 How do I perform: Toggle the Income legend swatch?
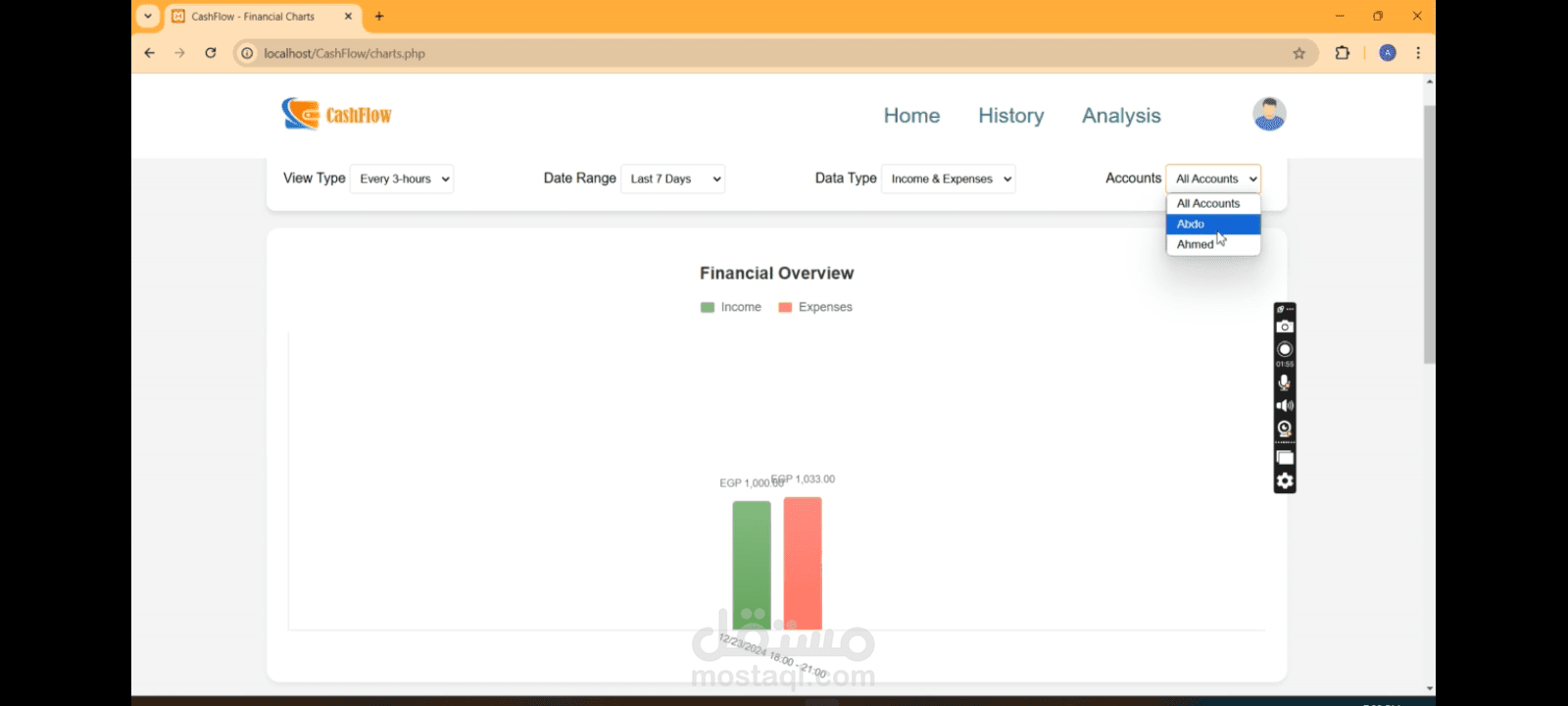click(708, 308)
